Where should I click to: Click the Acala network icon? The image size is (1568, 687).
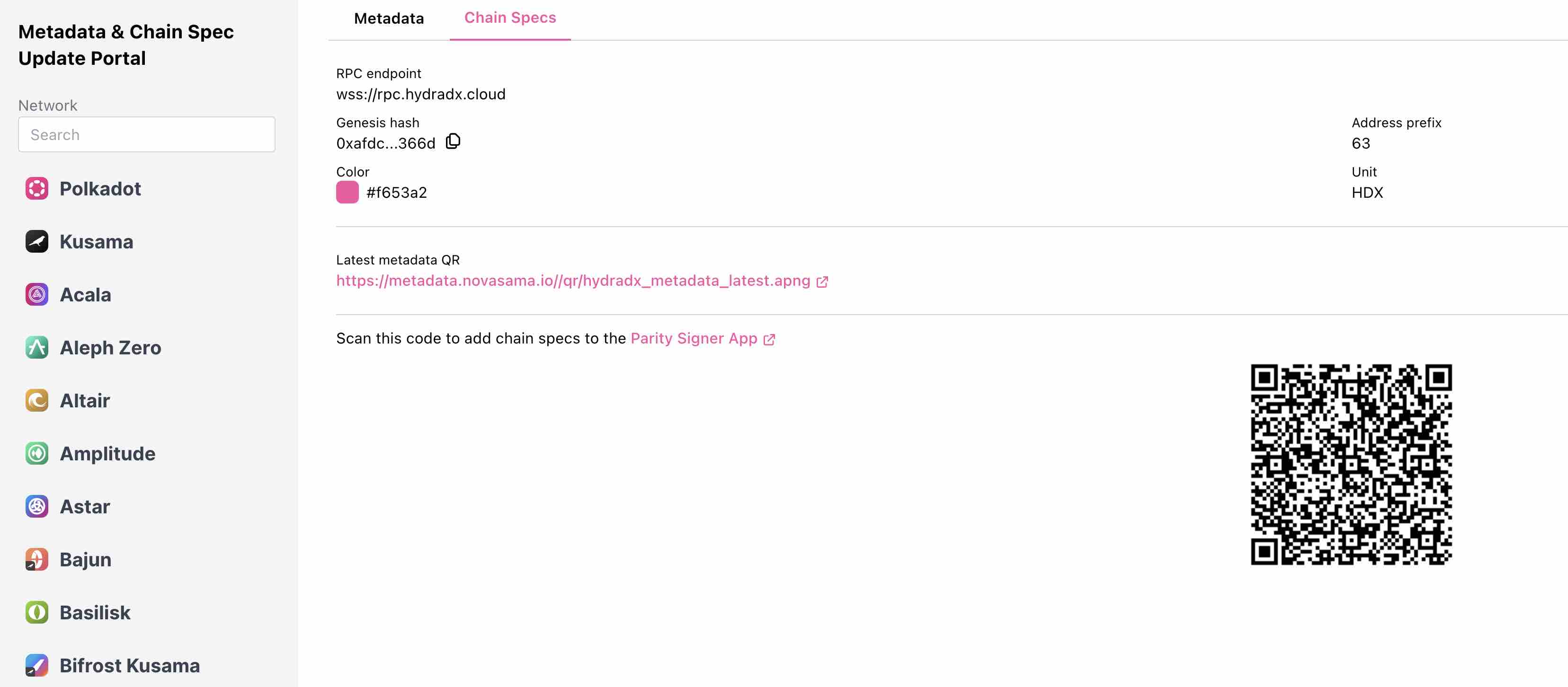click(36, 294)
